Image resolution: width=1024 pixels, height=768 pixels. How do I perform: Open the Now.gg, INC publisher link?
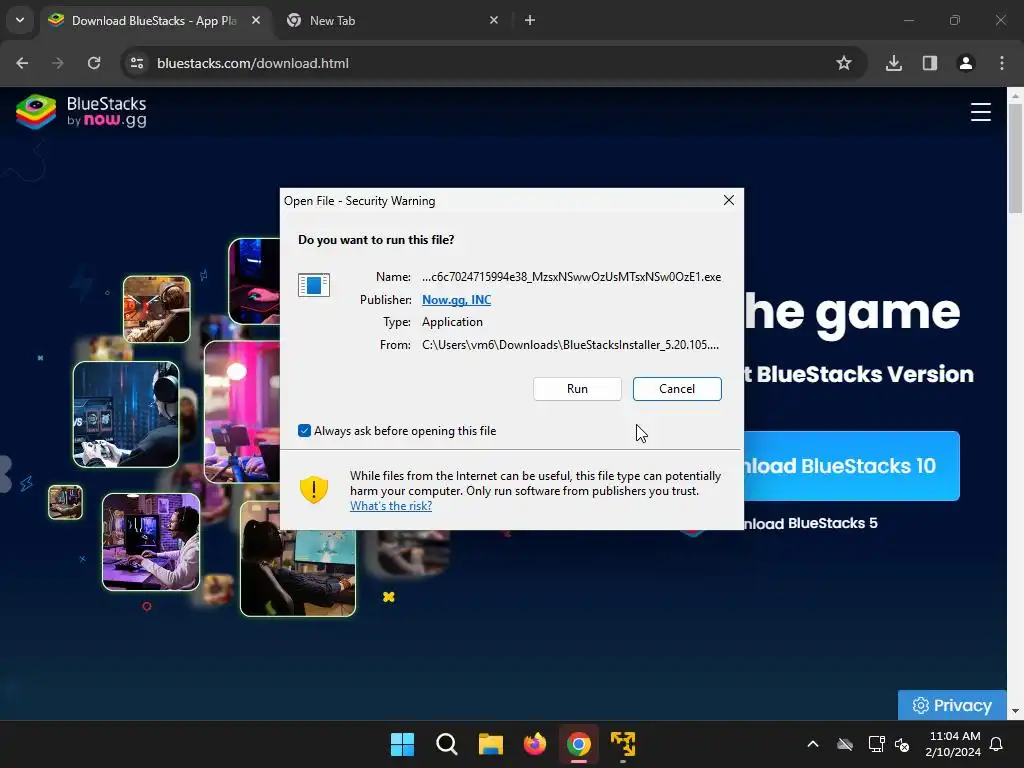pyautogui.click(x=456, y=300)
